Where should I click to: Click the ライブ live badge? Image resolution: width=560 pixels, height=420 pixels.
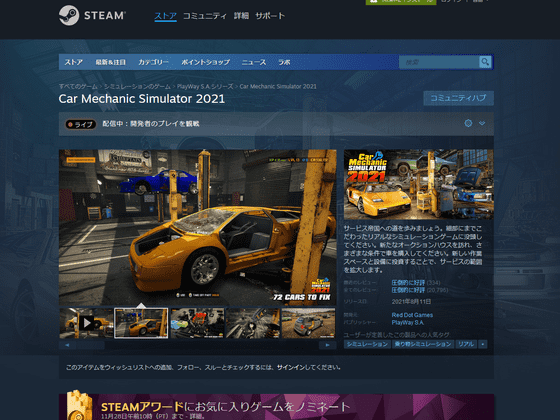(x=81, y=124)
